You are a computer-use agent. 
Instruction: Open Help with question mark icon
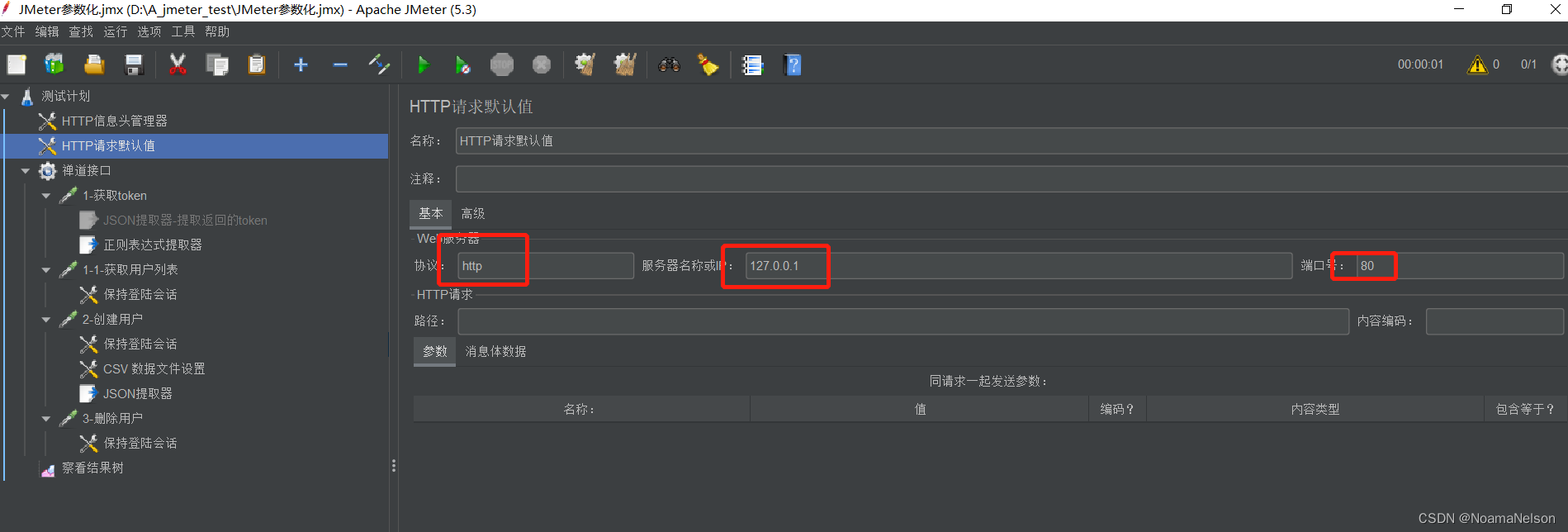point(793,64)
